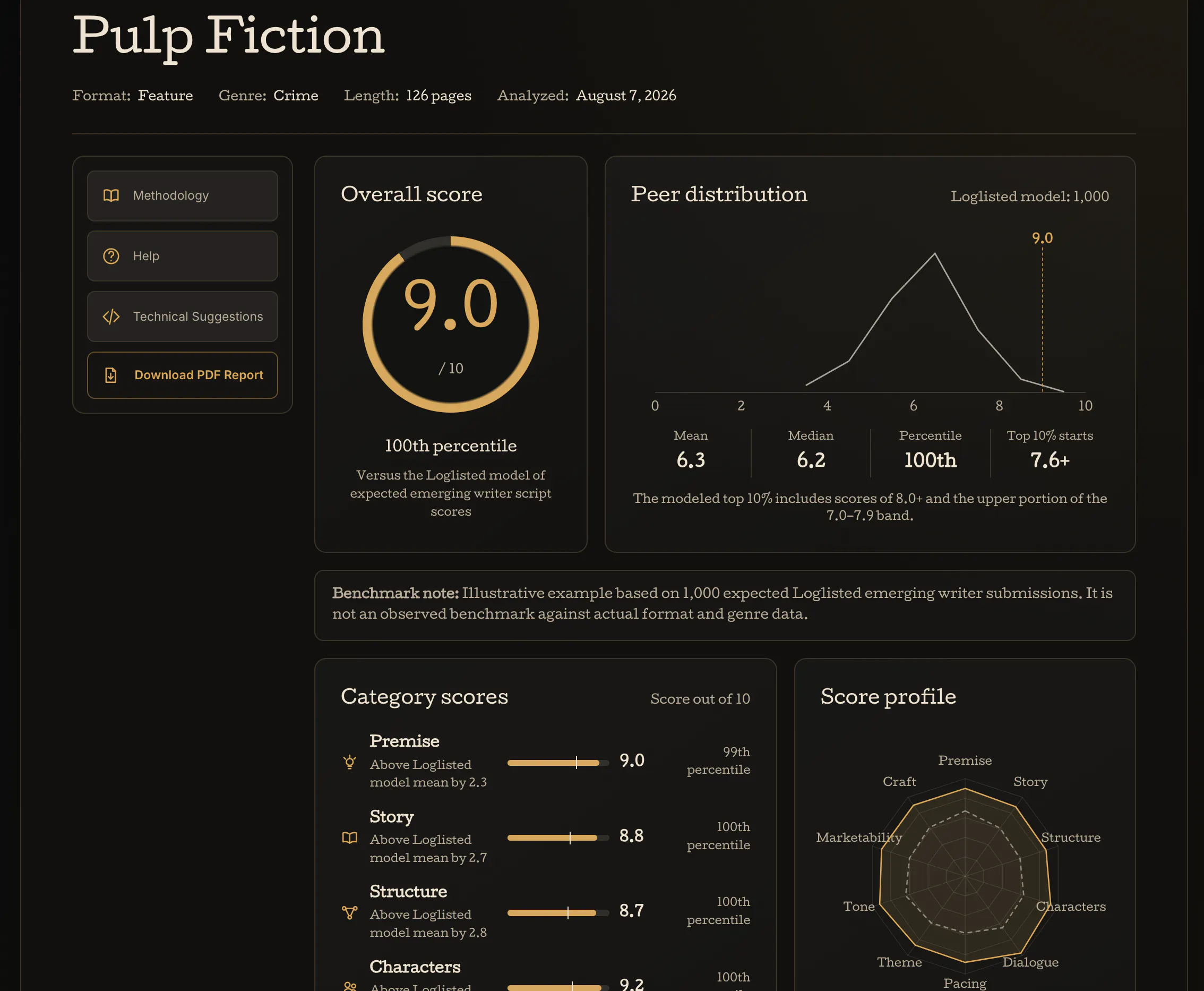Screen dimensions: 1204x991
Task: Click the radar 'Craft' axis label
Action: tap(899, 782)
